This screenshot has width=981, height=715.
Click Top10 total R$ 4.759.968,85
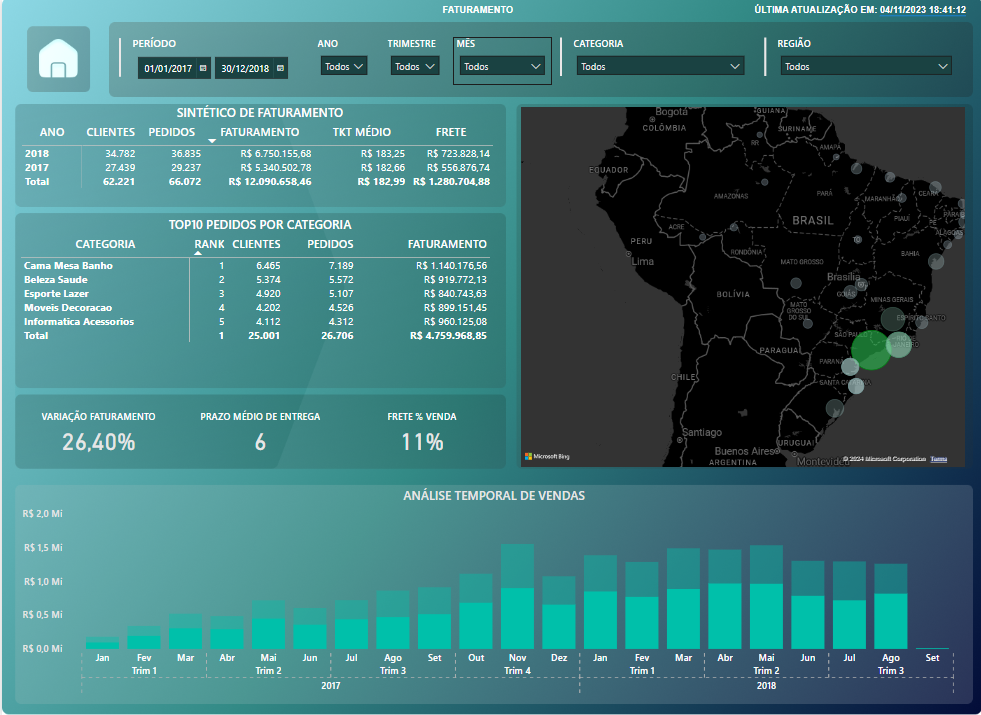pyautogui.click(x=449, y=335)
